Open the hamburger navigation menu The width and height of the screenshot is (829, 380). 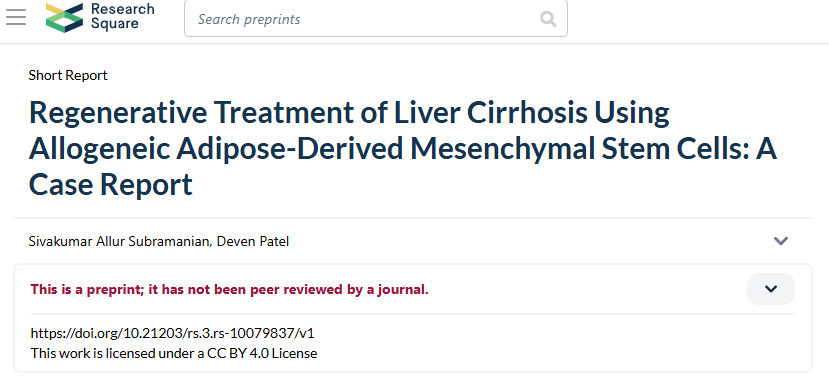pos(16,17)
